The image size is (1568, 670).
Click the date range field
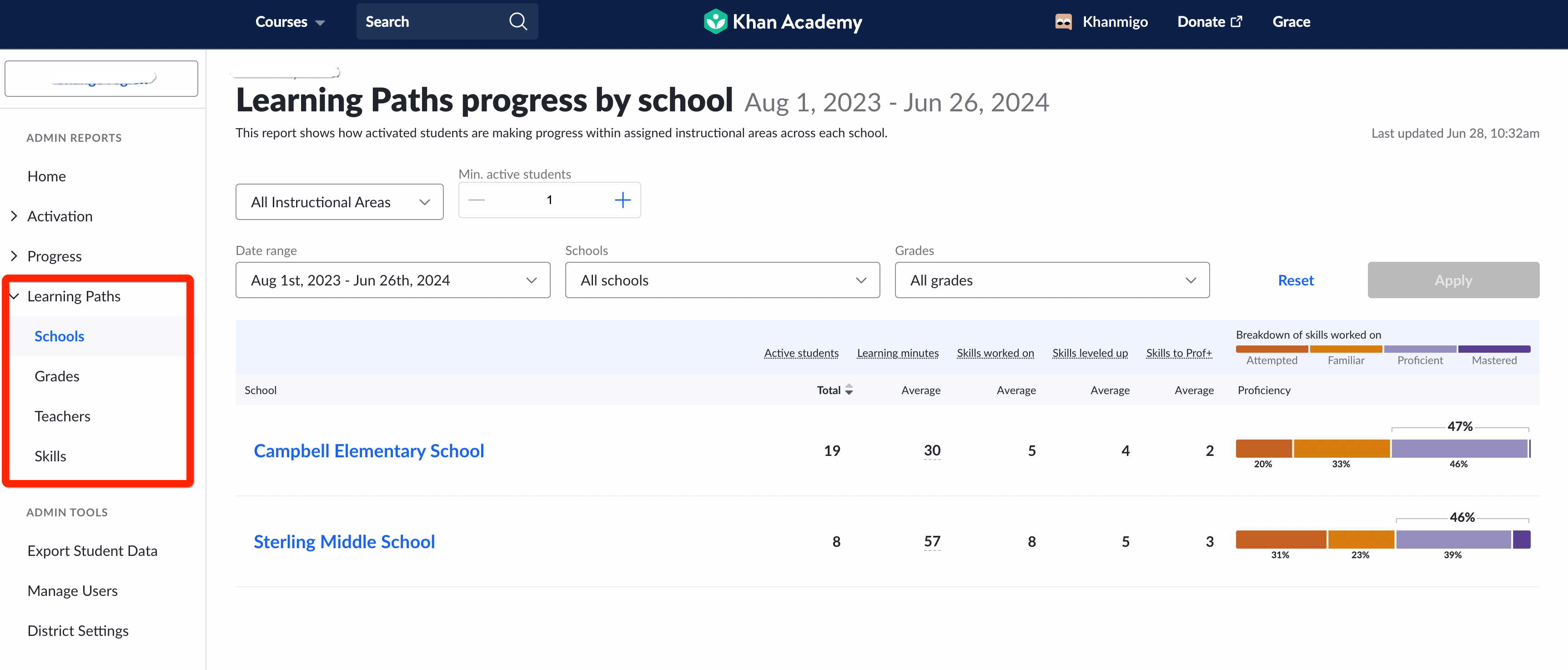pyautogui.click(x=392, y=280)
